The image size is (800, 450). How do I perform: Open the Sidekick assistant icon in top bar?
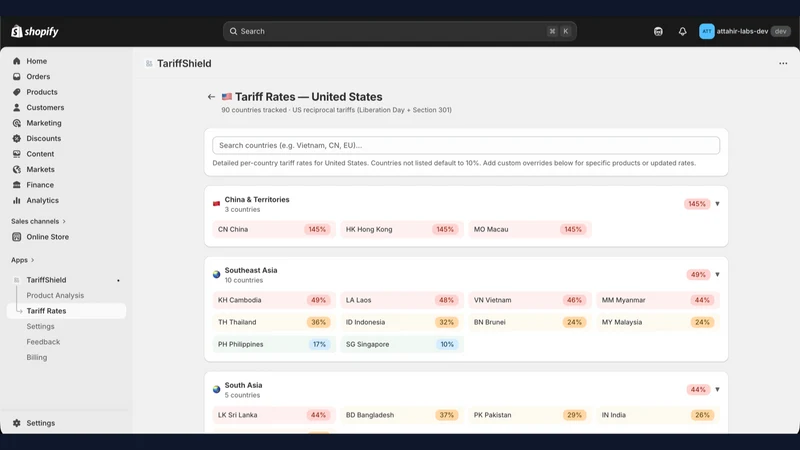coord(658,31)
